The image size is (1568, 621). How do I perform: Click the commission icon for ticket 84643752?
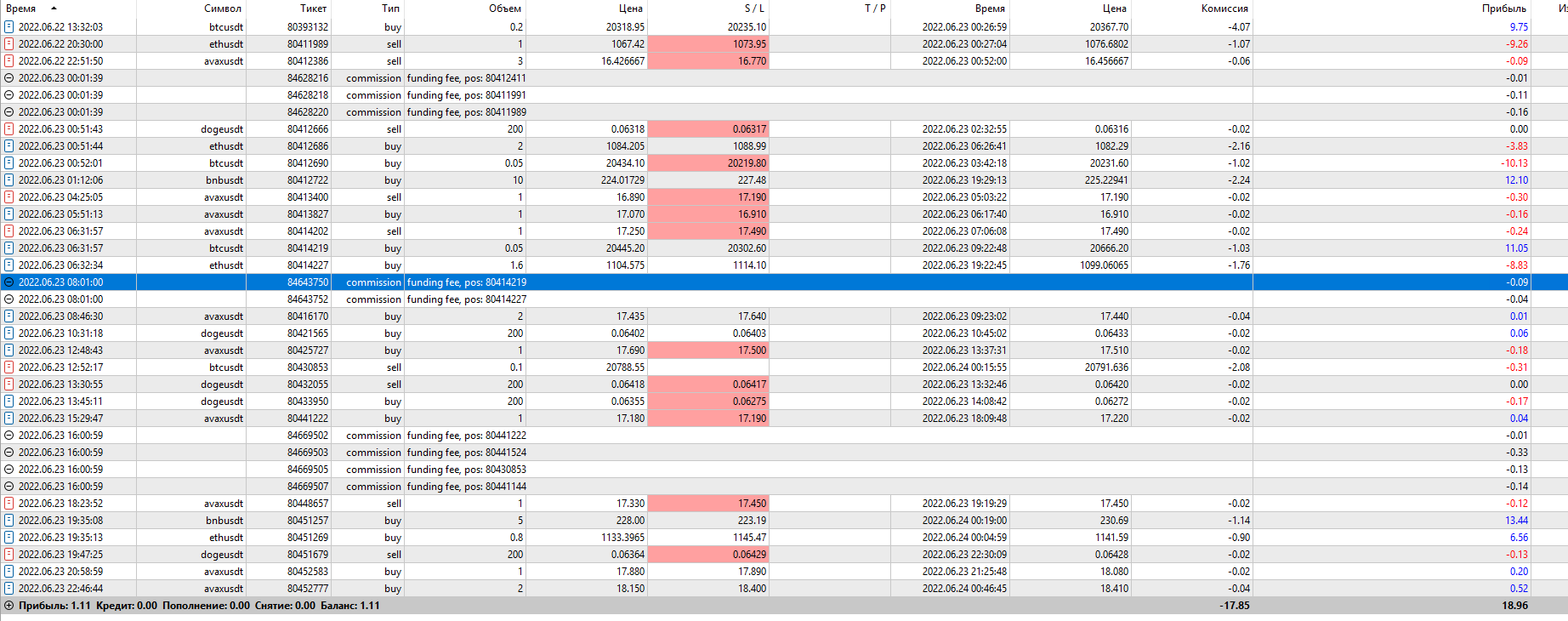point(9,299)
